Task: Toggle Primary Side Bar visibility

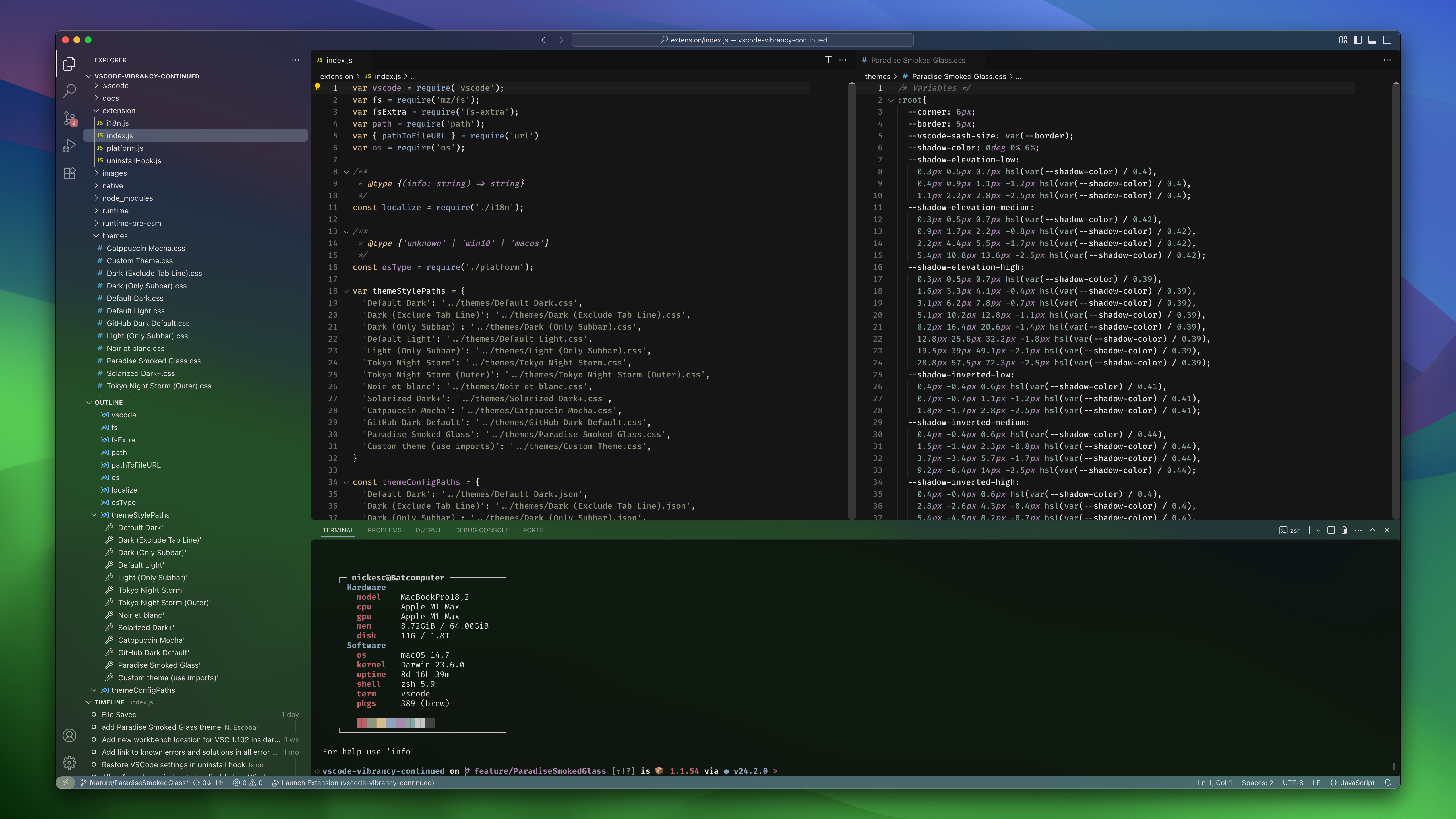Action: tap(1358, 40)
